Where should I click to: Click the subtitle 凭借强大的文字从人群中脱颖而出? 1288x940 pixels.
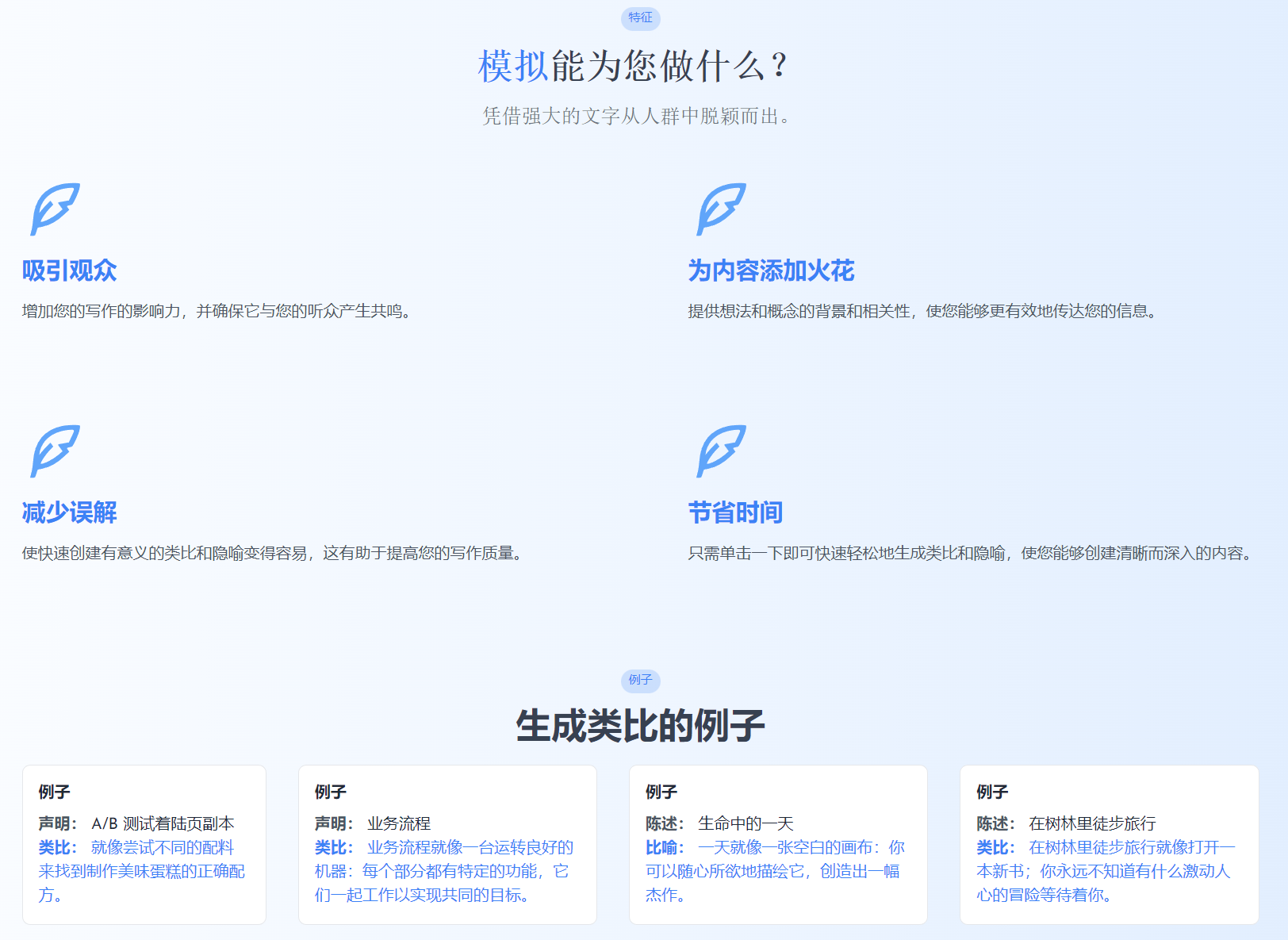(x=637, y=117)
